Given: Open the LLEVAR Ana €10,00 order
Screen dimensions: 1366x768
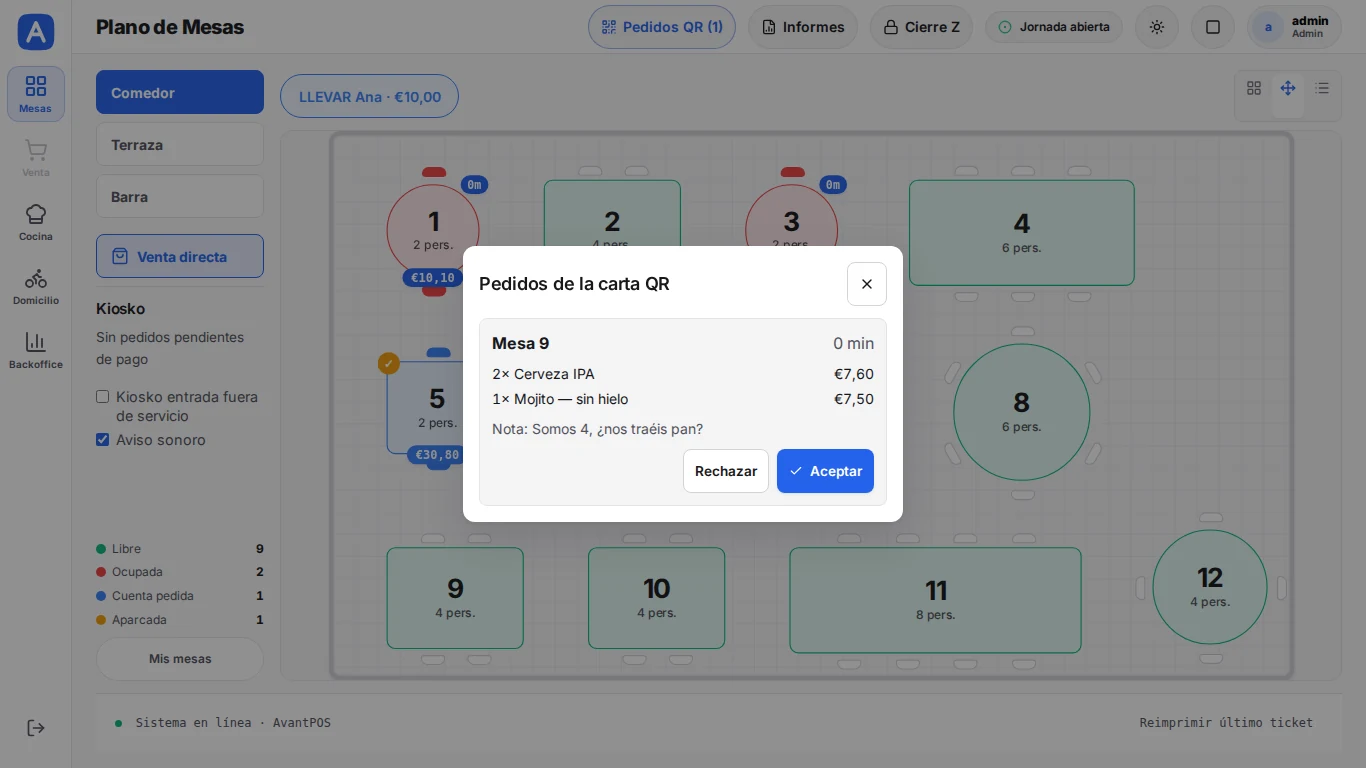Looking at the screenshot, I should click(369, 97).
